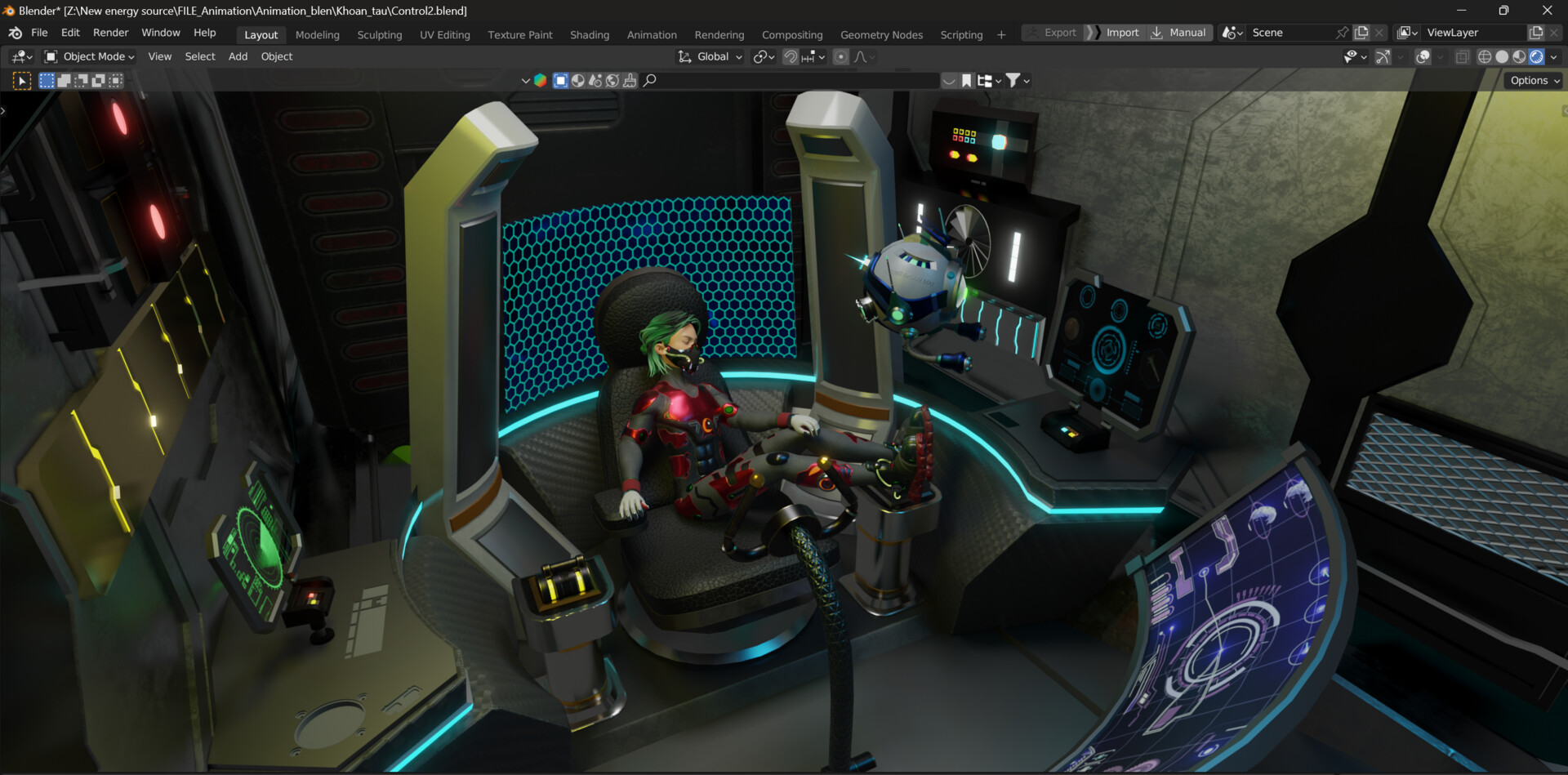Viewport: 1568px width, 775px height.
Task: Switch to Solid viewport shading
Action: pos(1502,56)
